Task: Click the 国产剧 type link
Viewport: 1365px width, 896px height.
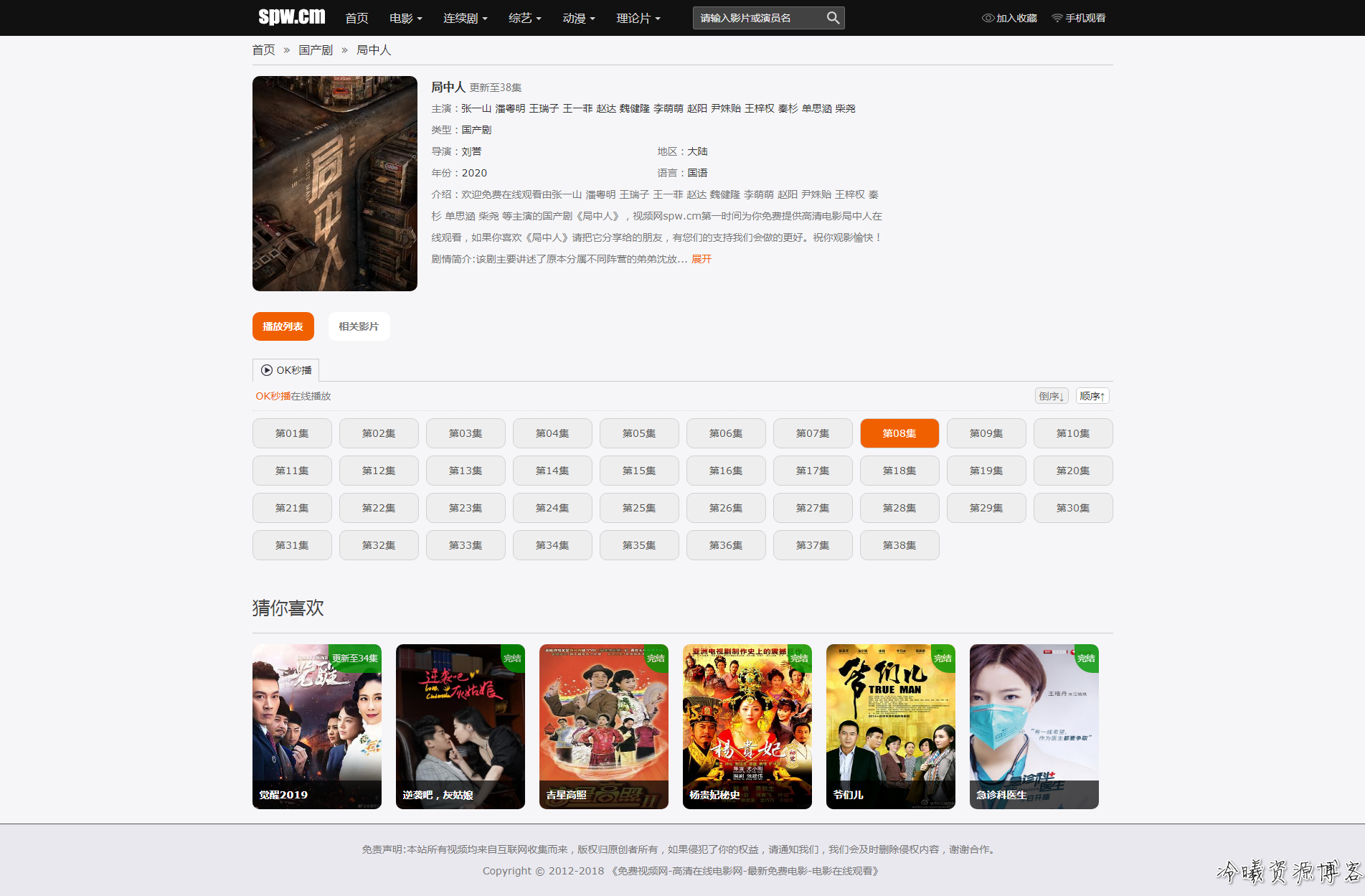Action: pos(476,130)
